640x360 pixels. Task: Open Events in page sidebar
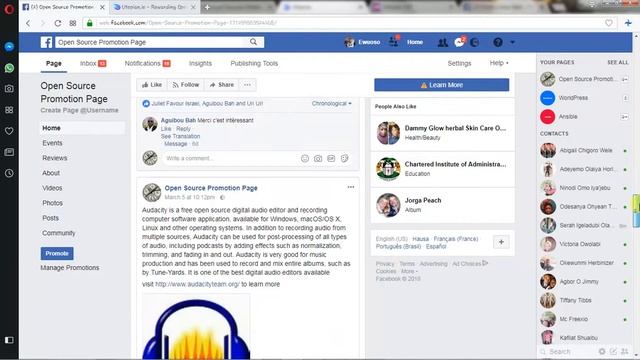(x=52, y=143)
